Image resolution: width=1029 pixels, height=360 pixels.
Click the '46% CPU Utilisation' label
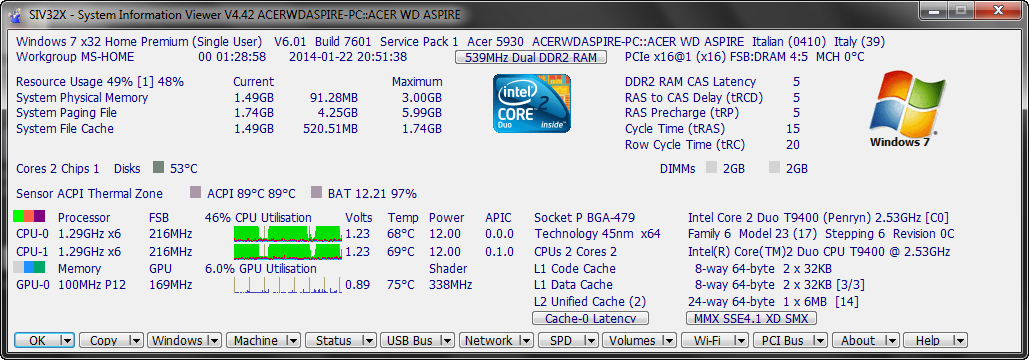pos(258,218)
